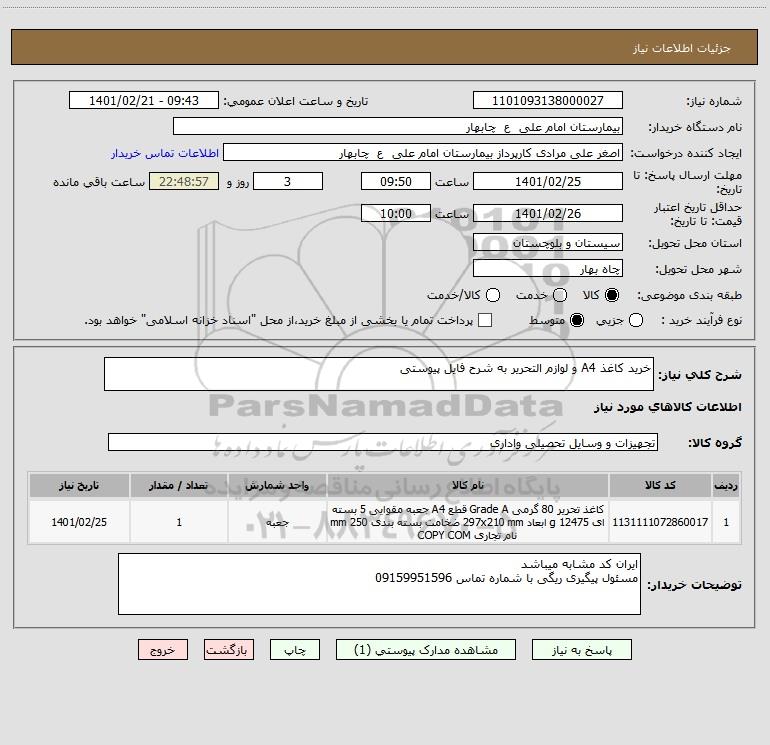Screen dimensions: 770x745
Task: Click the requester field اصغر علی مرادی
Action: click(423, 152)
